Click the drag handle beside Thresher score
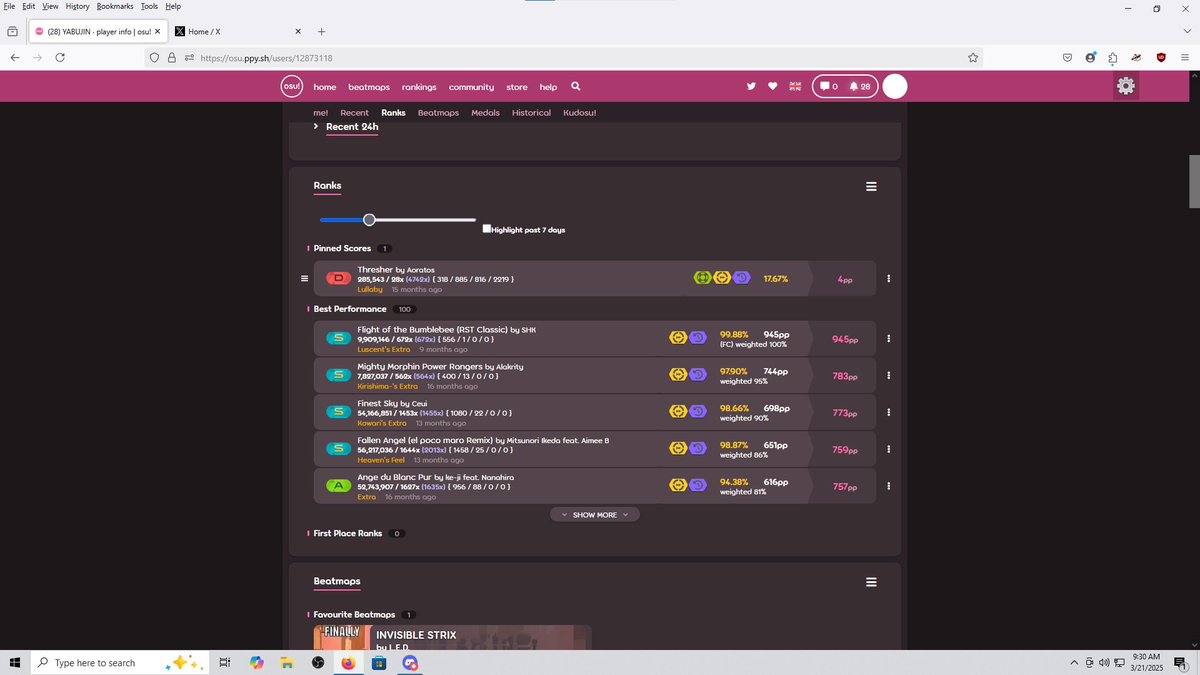The width and height of the screenshot is (1200, 675). point(304,278)
